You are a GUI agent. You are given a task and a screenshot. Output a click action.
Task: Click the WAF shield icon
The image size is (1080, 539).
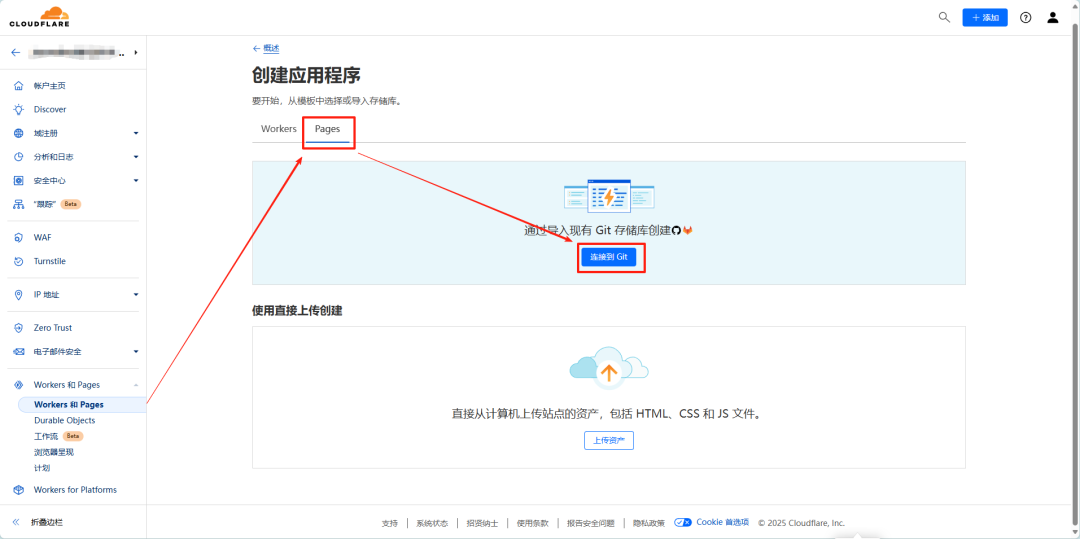[x=19, y=237]
